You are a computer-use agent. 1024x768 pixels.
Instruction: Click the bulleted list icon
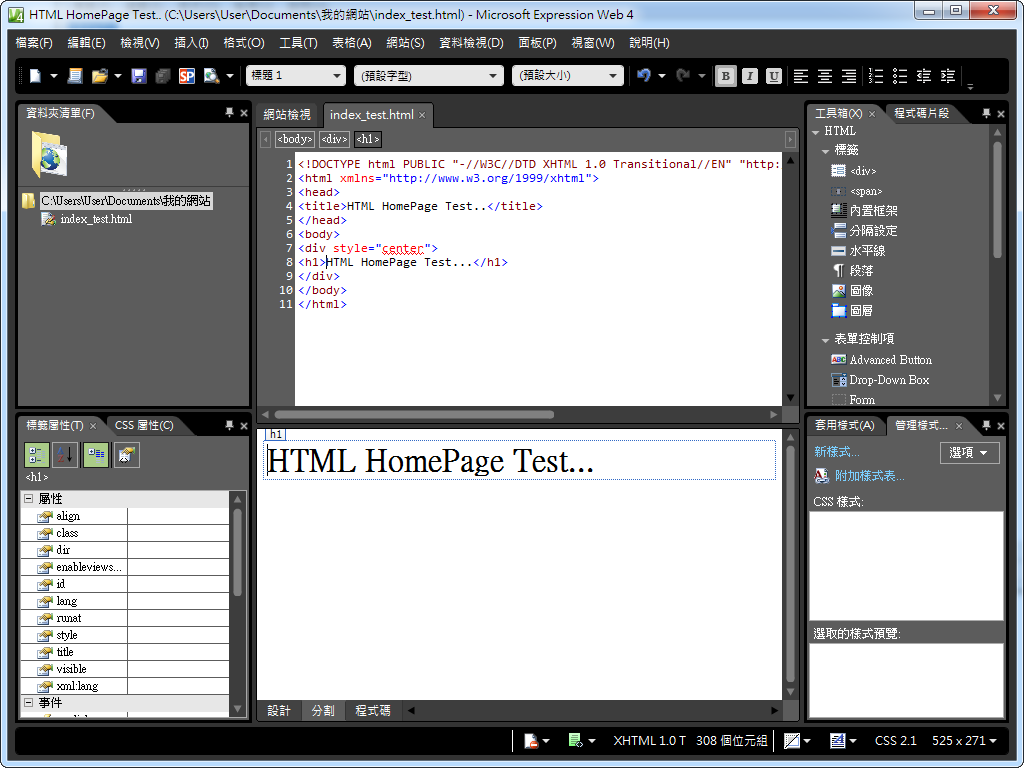point(900,76)
